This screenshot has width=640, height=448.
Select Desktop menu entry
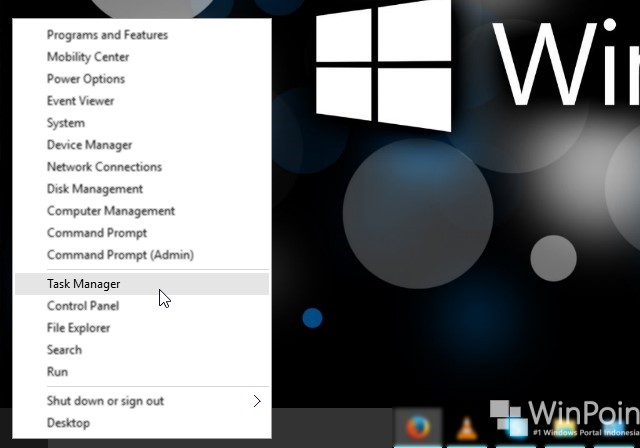(142, 423)
